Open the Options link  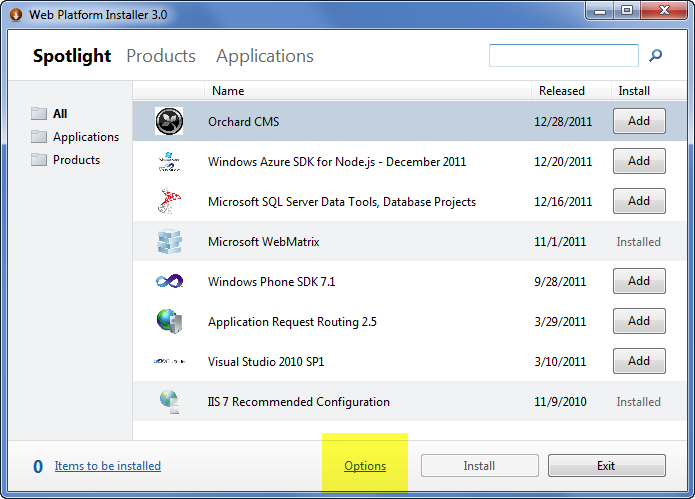365,466
